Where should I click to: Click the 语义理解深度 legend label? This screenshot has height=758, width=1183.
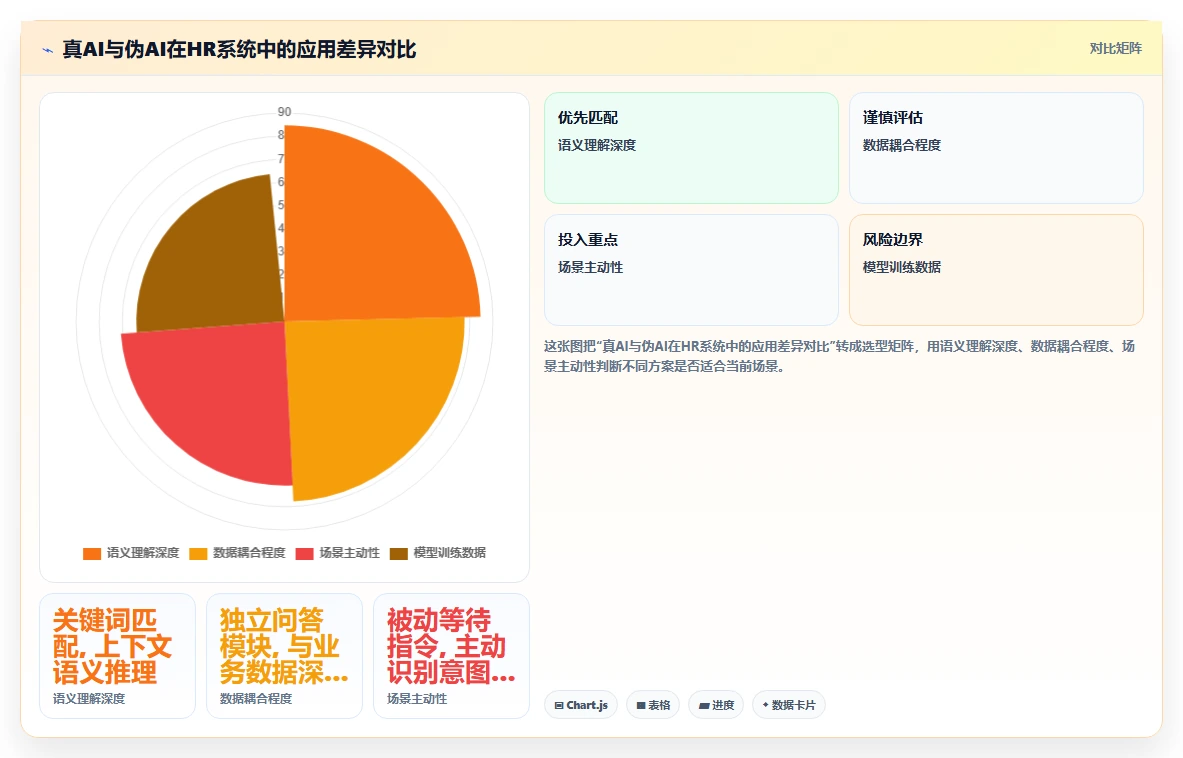[x=143, y=553]
